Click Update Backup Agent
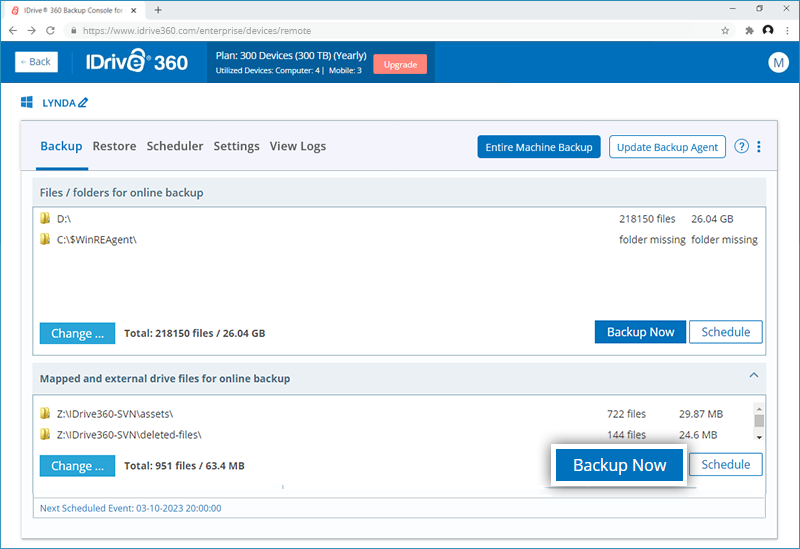 click(667, 147)
